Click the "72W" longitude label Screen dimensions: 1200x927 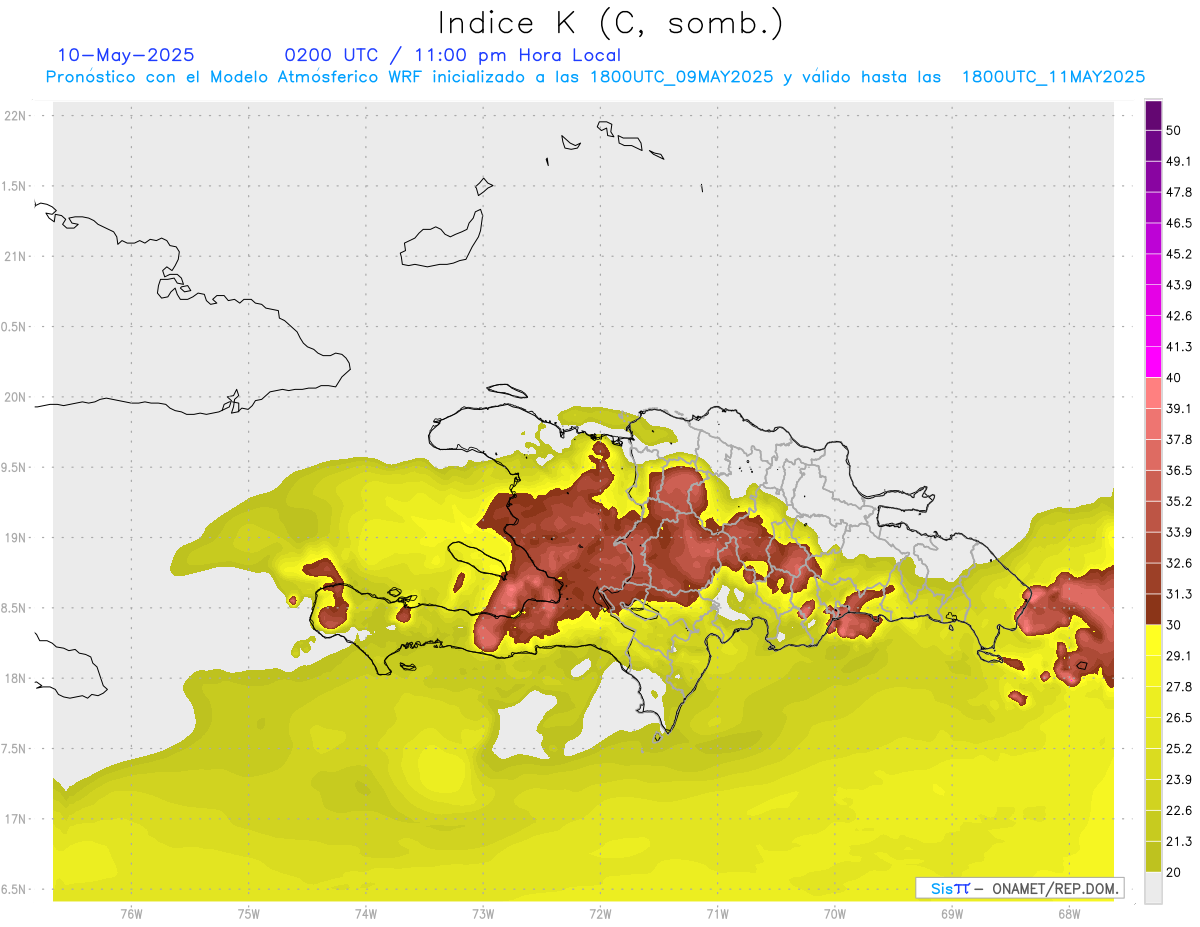(x=600, y=913)
